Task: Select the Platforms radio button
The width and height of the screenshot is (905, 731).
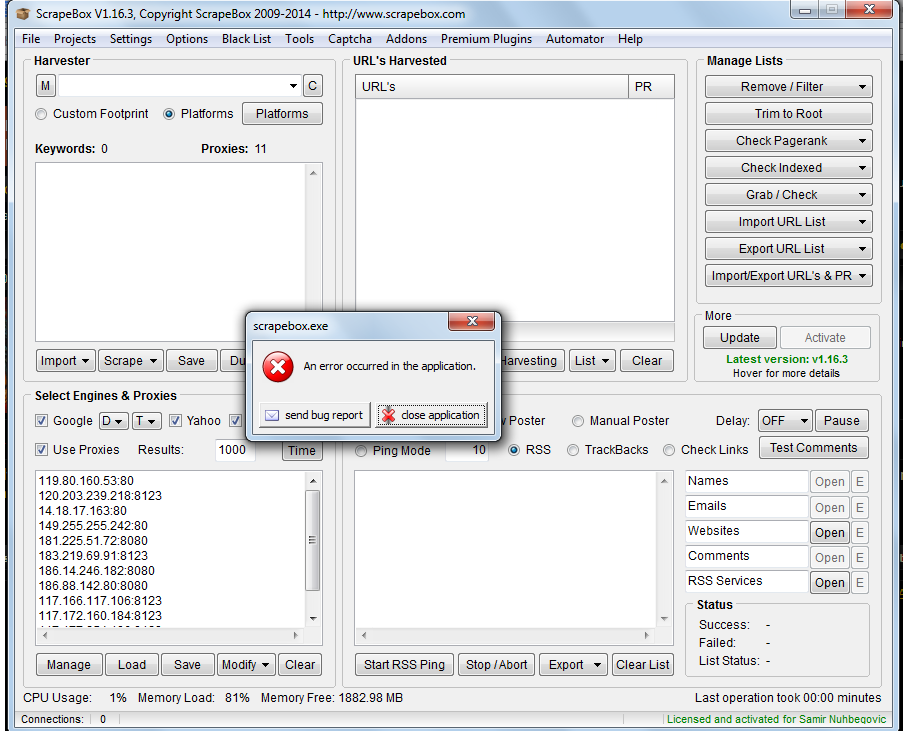Action: click(x=169, y=114)
